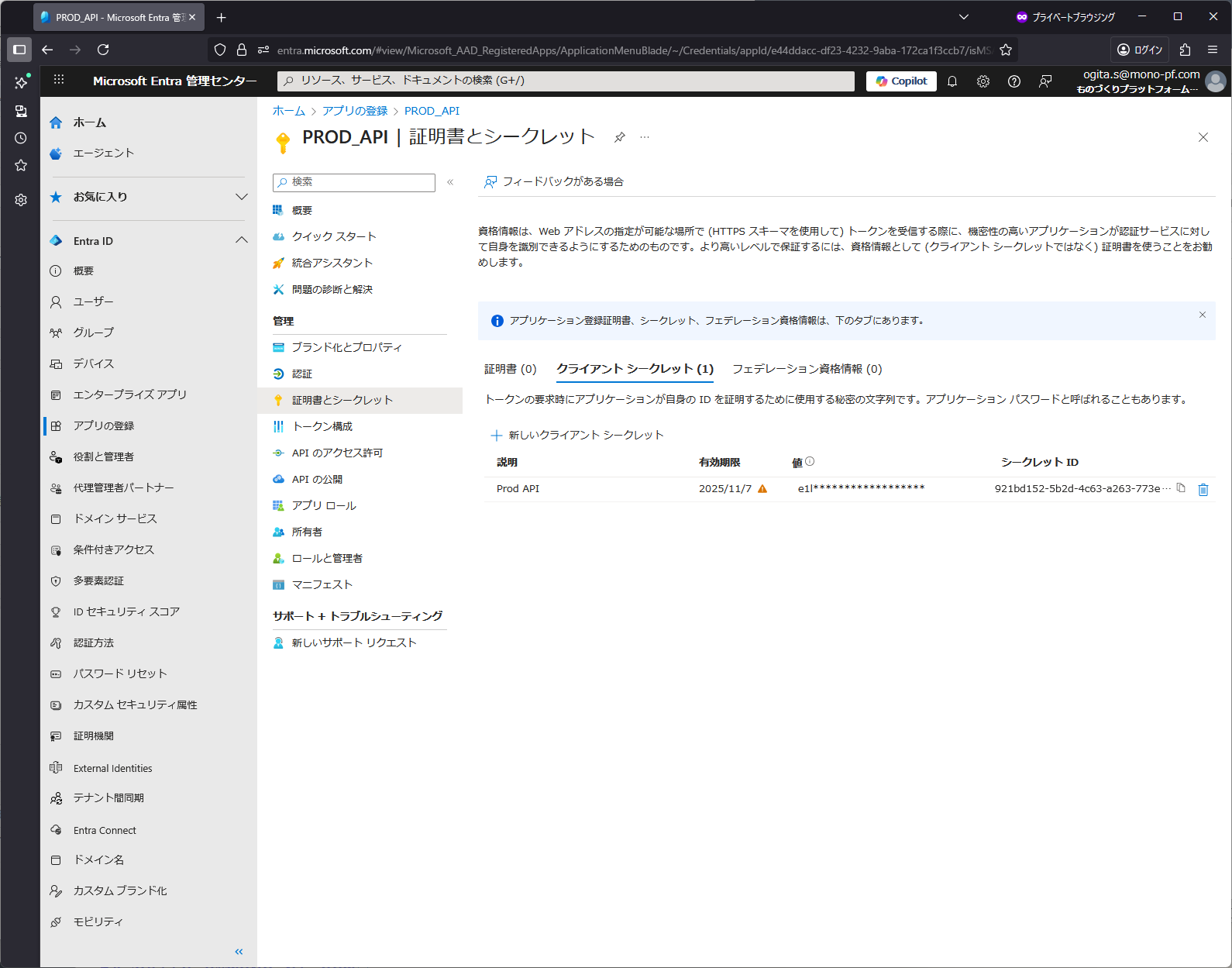Add a new client secret
Screen dimensions: 1232x968
[577, 435]
